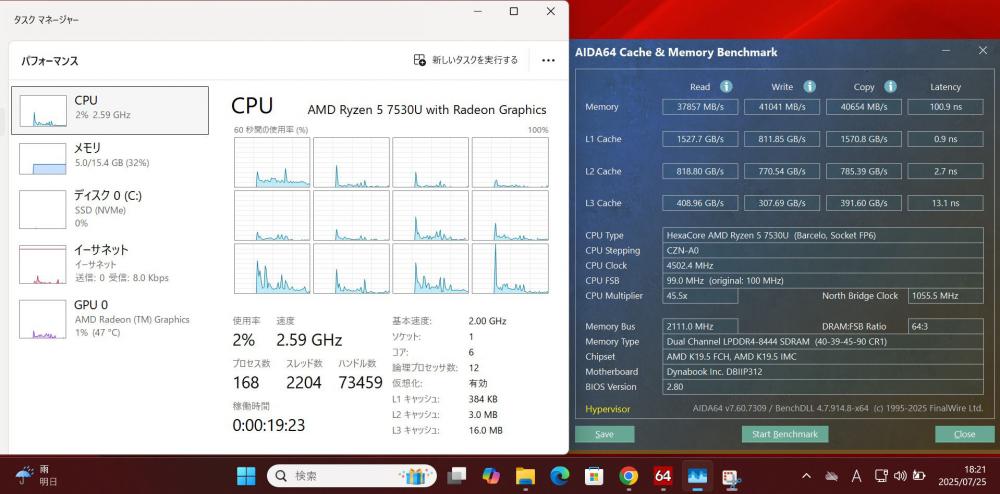This screenshot has width=1000, height=494.
Task: Open Google Chrome from taskbar
Action: [628, 476]
